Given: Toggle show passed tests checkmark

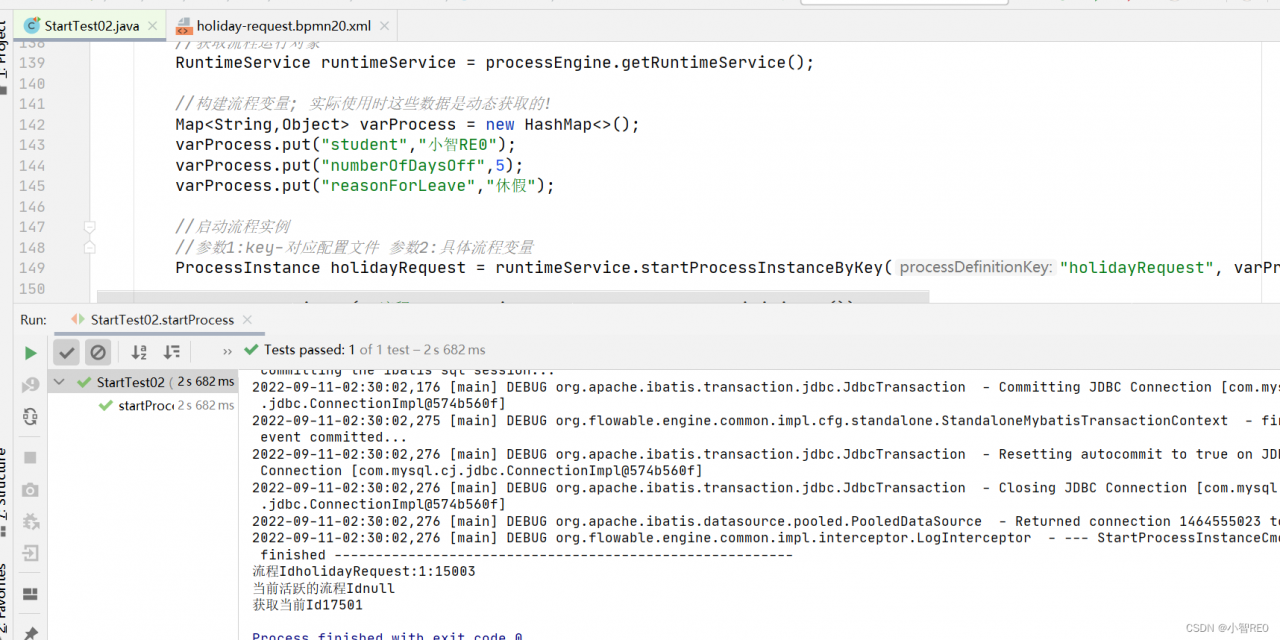Looking at the screenshot, I should tap(66, 351).
